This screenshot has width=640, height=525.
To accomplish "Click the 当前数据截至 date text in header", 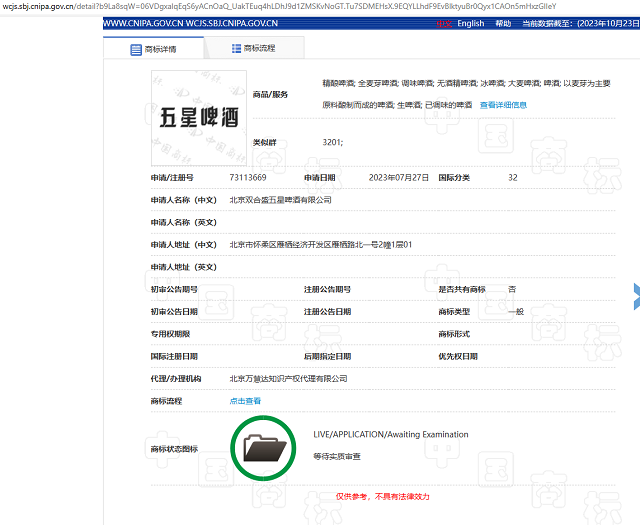I will pos(581,24).
